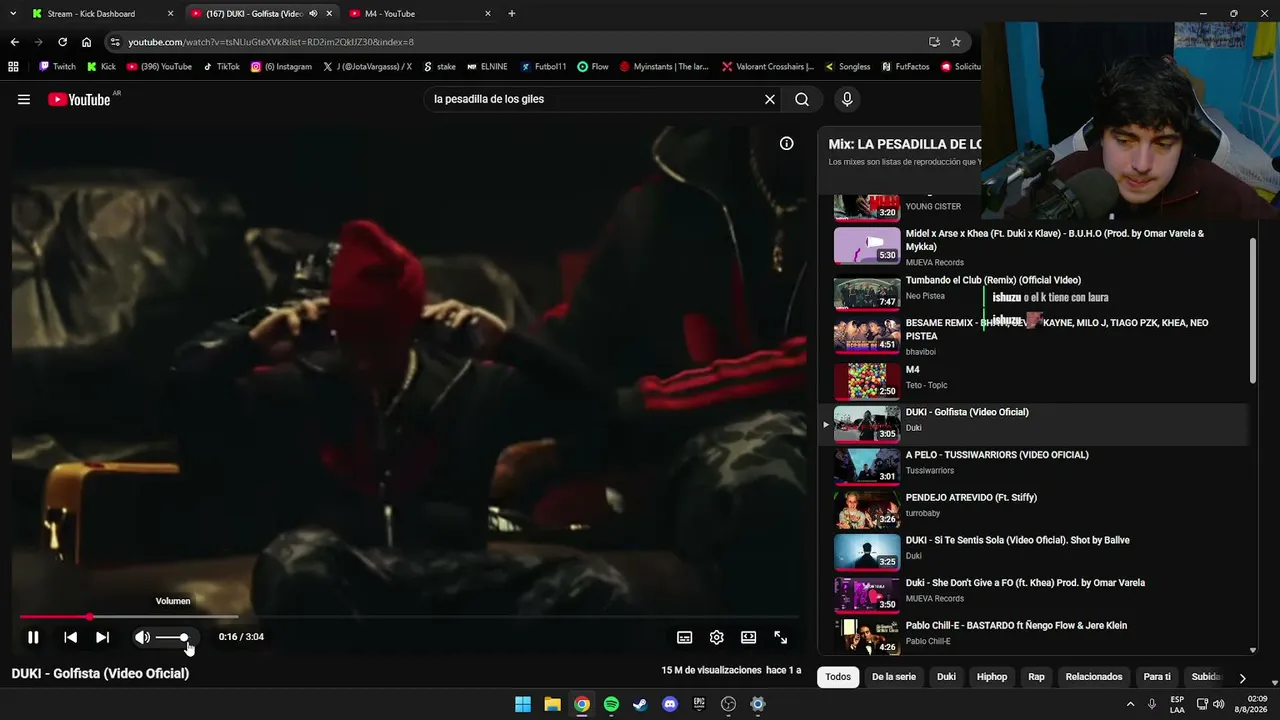Screen dimensions: 1280x720
Task: Clear the search text with the X
Action: tap(770, 99)
